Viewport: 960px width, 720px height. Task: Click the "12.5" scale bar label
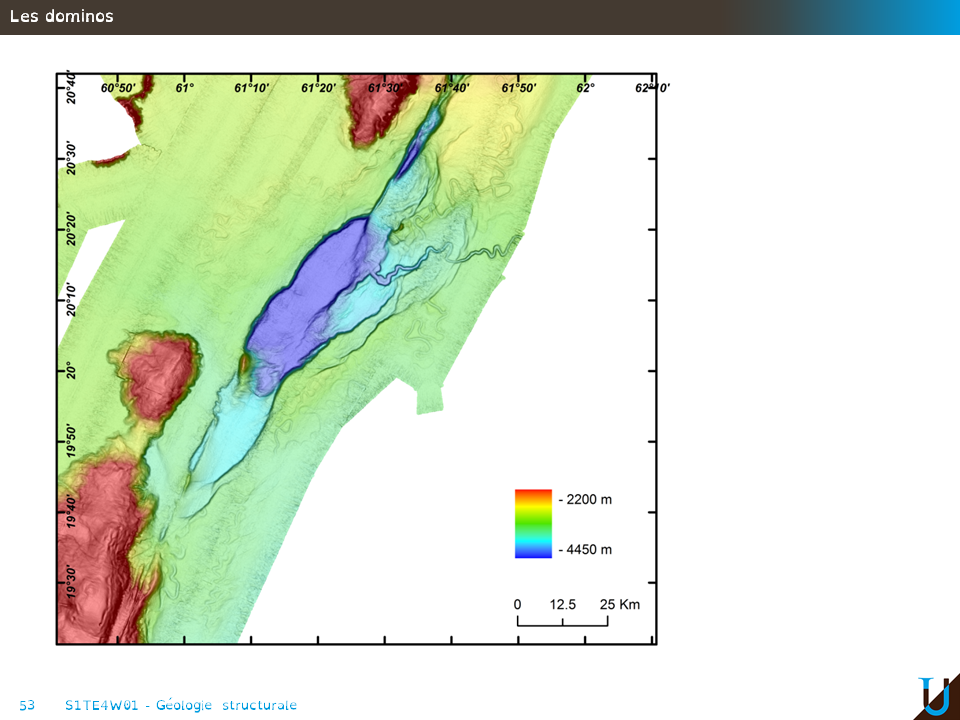(x=563, y=604)
